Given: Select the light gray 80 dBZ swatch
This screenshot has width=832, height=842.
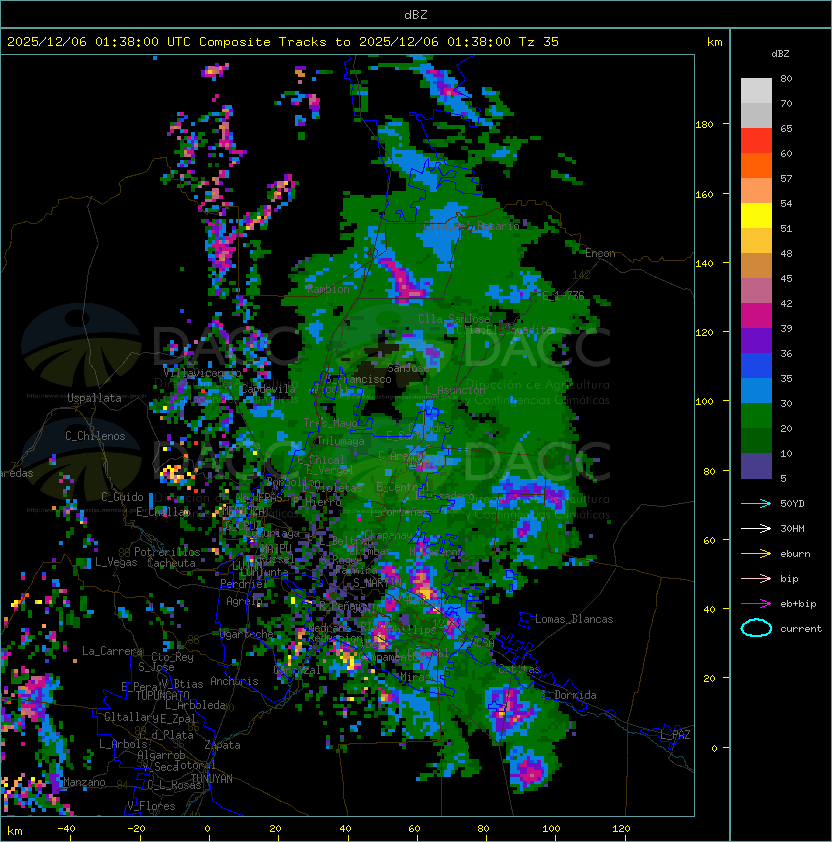Looking at the screenshot, I should [x=756, y=90].
